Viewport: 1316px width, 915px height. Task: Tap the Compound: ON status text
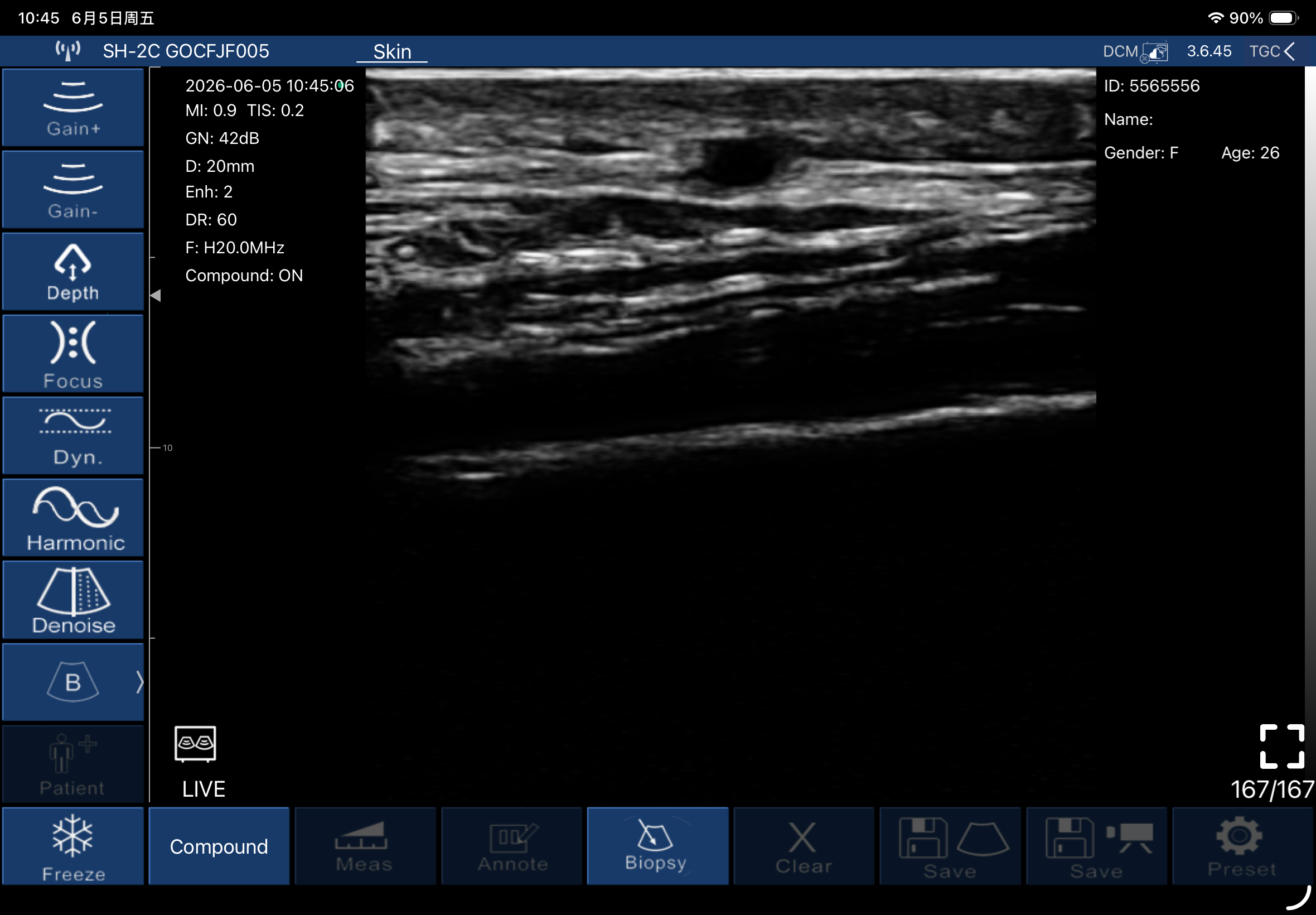pos(244,276)
